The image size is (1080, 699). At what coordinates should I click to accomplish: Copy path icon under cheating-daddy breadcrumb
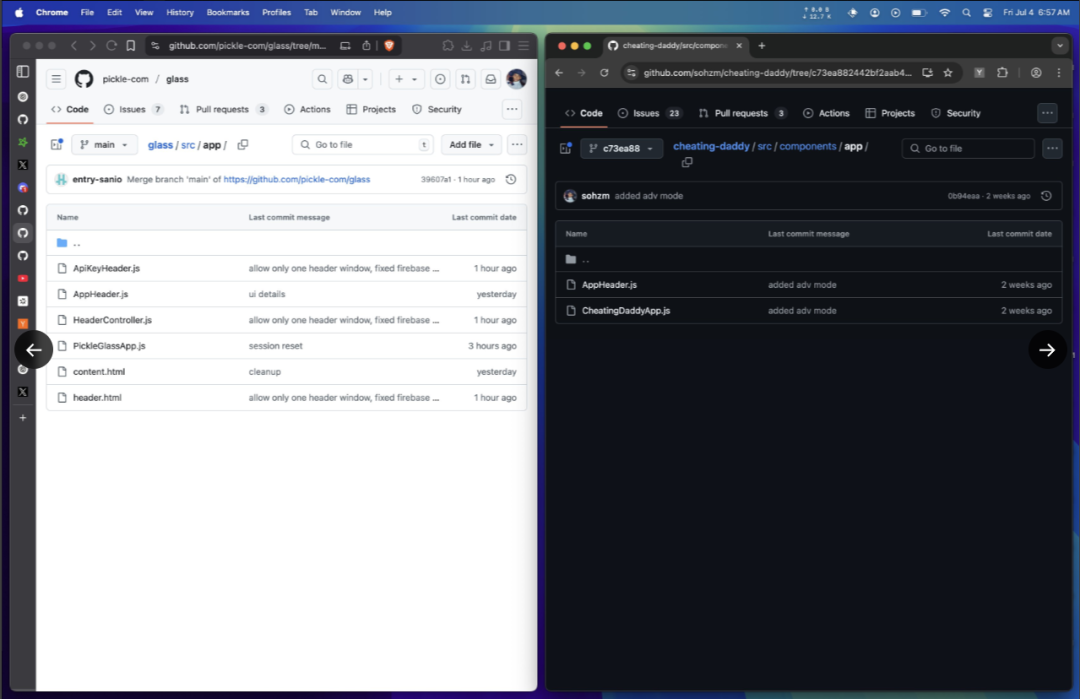coord(687,163)
